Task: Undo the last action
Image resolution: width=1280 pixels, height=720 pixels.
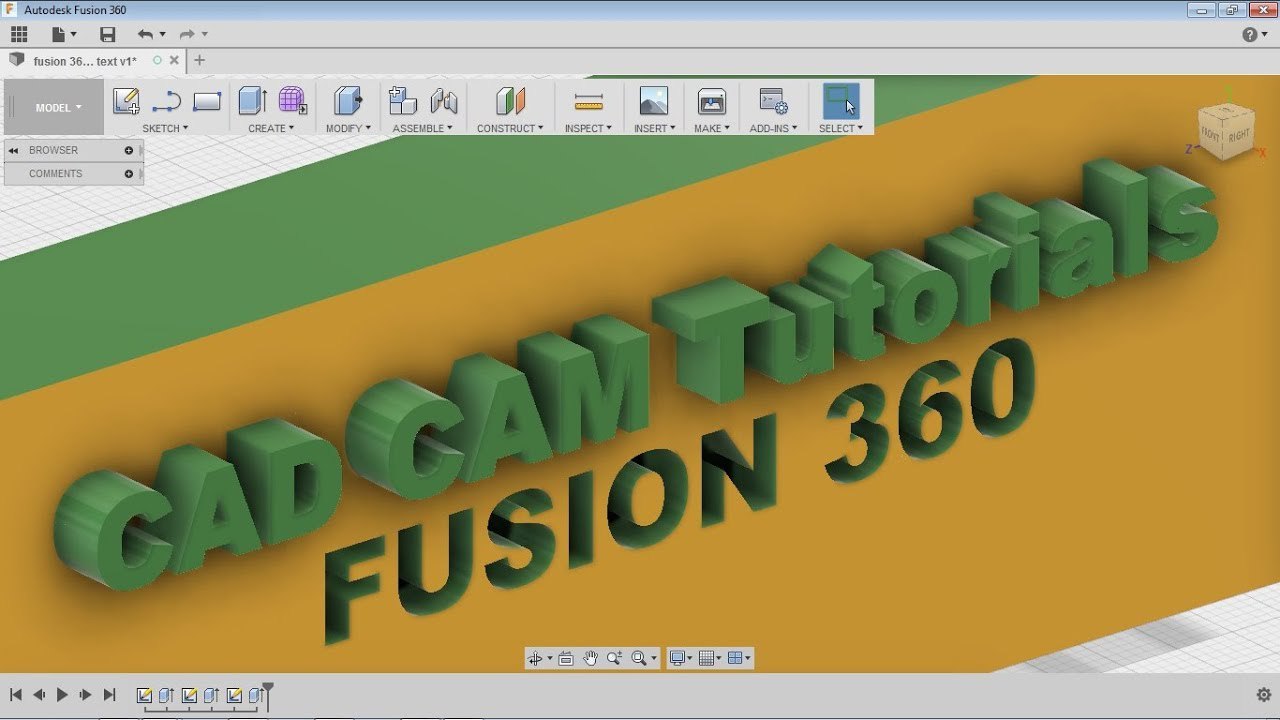Action: pyautogui.click(x=146, y=34)
